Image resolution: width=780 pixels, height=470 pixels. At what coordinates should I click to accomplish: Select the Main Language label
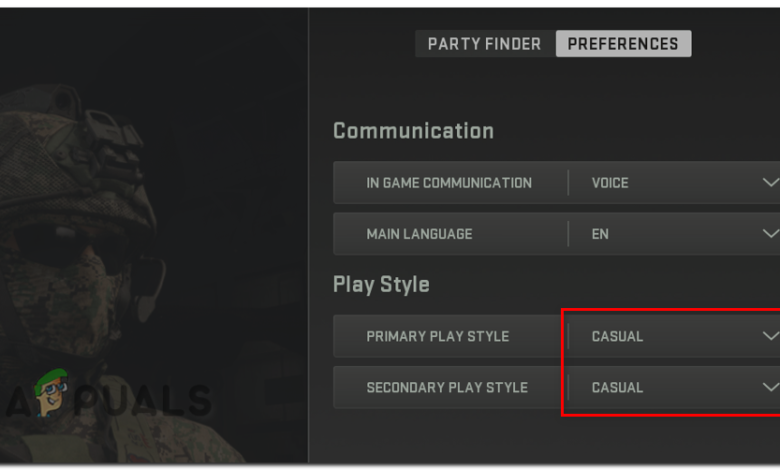(419, 234)
